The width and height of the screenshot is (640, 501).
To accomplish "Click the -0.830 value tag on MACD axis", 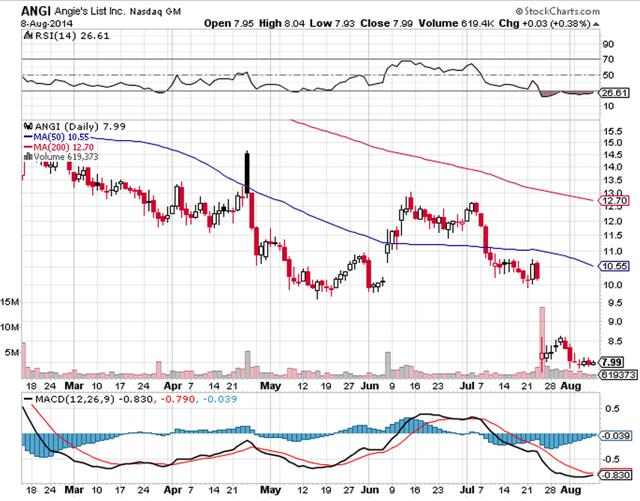I will coord(616,475).
